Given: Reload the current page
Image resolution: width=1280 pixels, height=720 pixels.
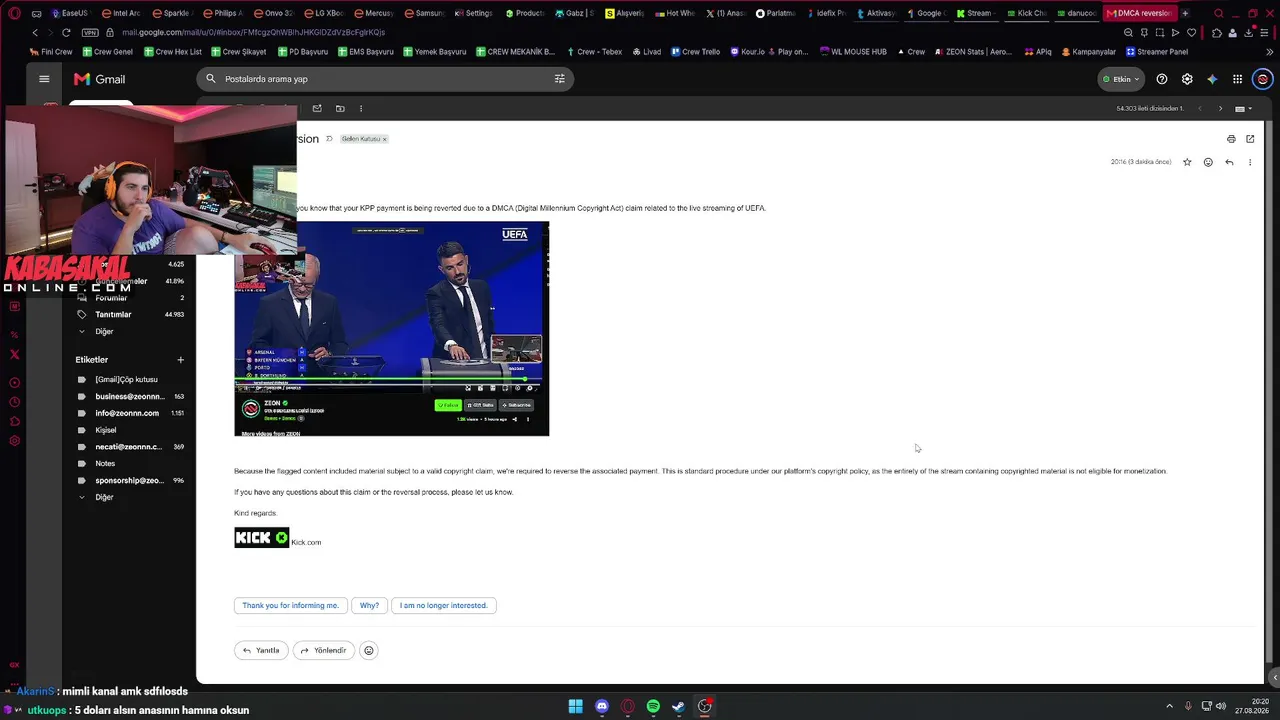Looking at the screenshot, I should [x=66, y=32].
